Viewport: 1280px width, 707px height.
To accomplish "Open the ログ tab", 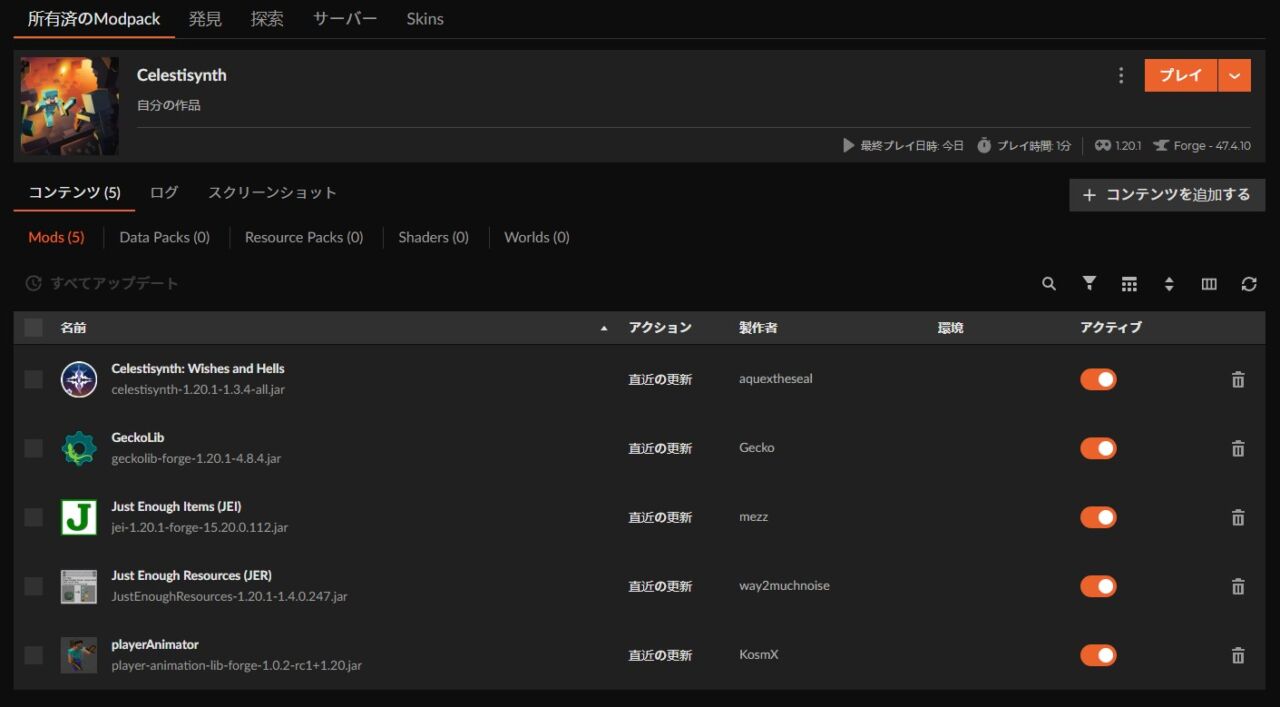I will [x=164, y=192].
